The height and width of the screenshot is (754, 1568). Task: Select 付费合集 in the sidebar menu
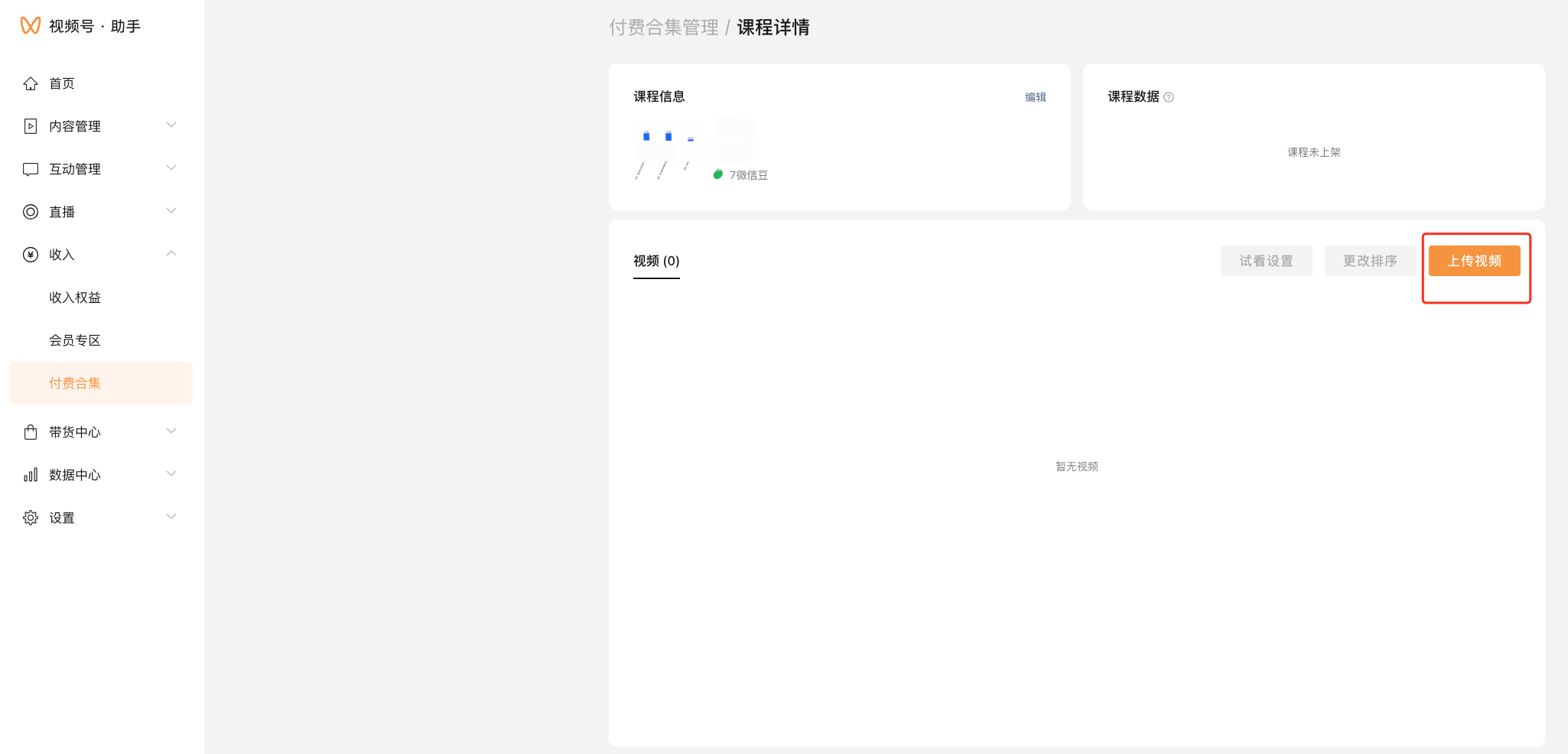[74, 383]
